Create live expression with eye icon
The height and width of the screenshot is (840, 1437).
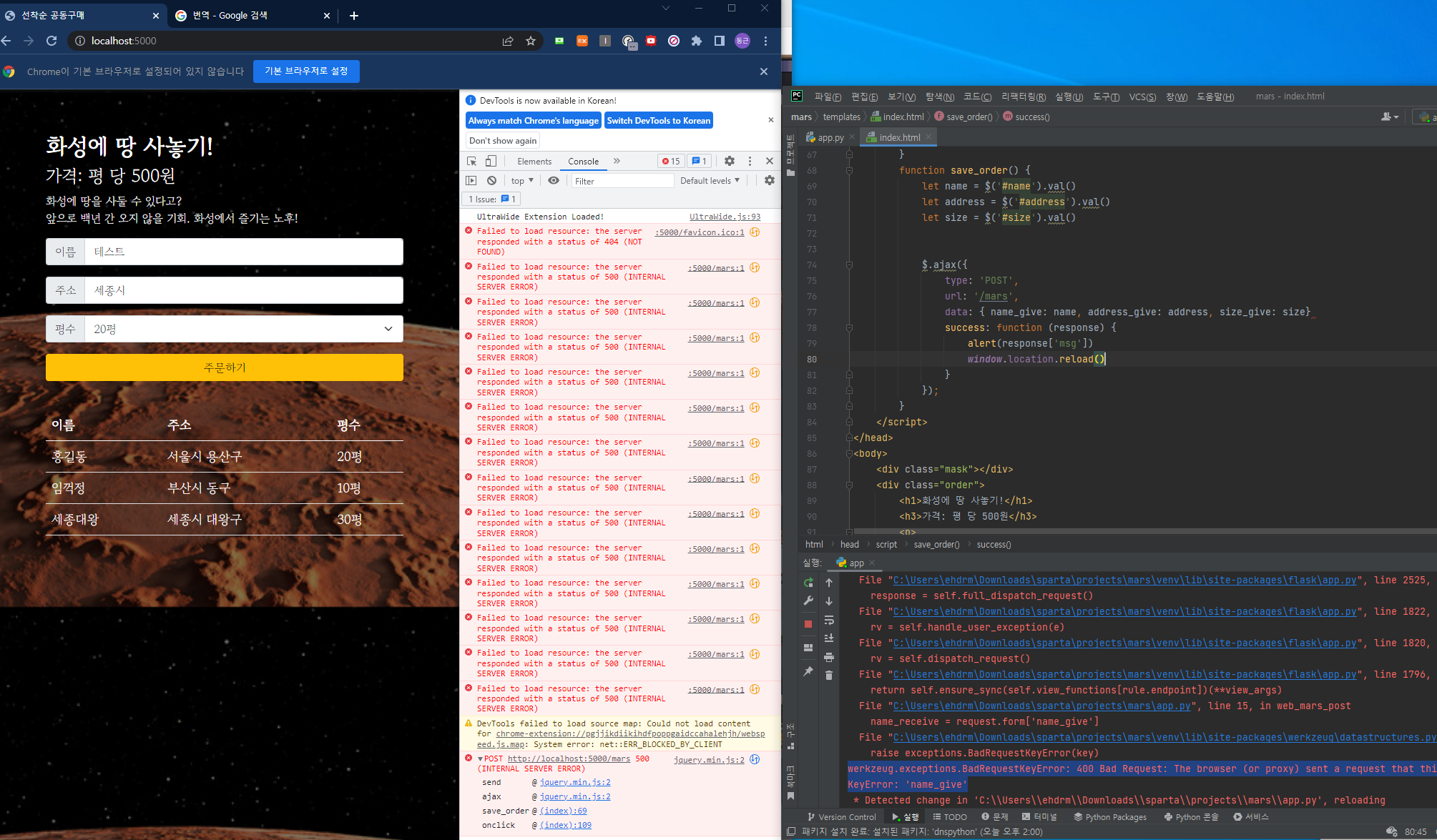click(x=554, y=180)
